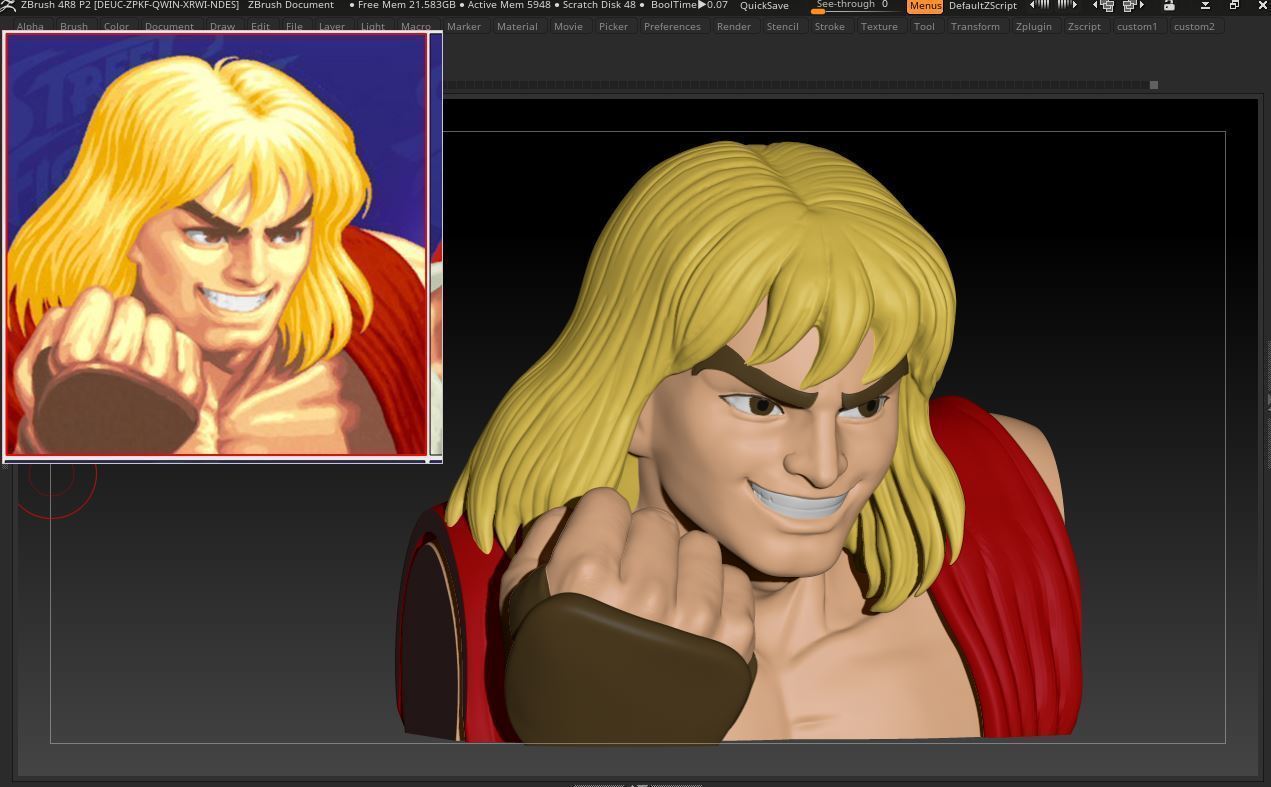
Task: Click the DefaultZScript button
Action: pos(983,6)
